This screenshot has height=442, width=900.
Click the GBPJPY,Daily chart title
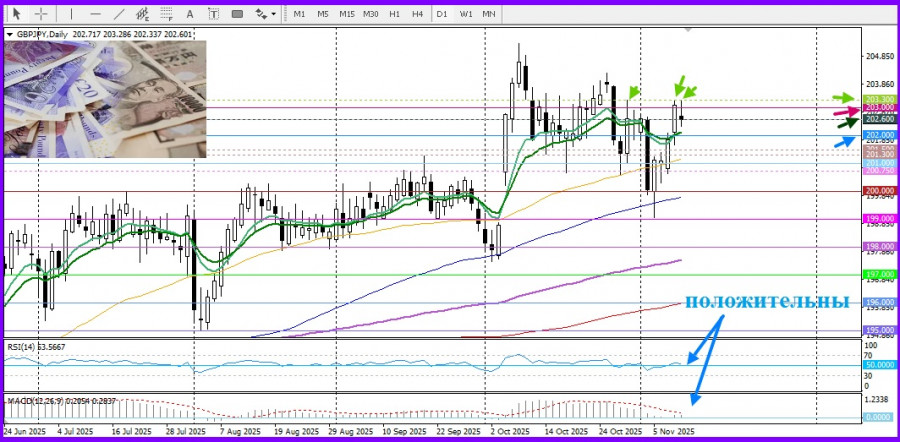42,34
